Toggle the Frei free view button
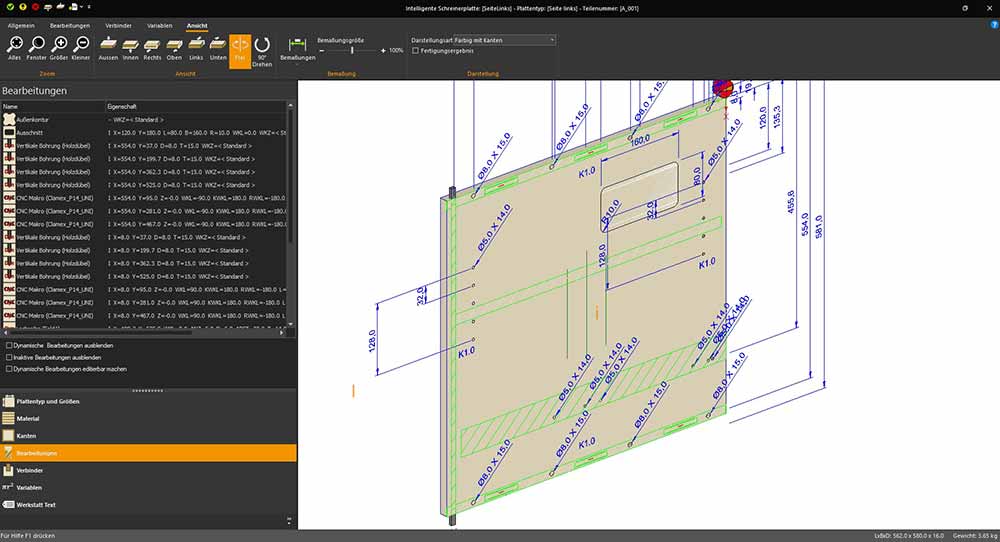 pos(240,50)
